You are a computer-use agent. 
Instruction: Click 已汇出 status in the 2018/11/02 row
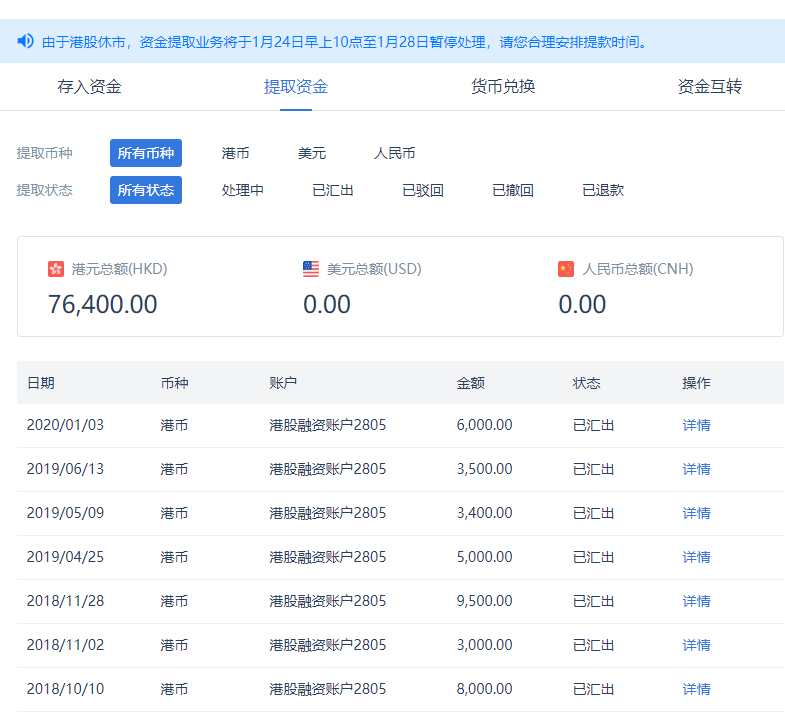pos(593,645)
